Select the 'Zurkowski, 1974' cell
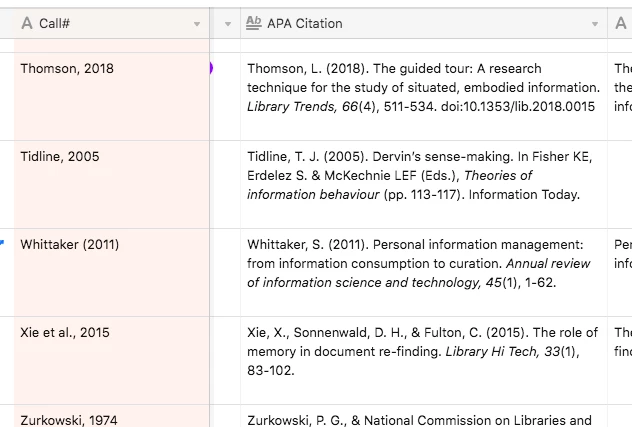This screenshot has height=427, width=632. coord(112,416)
